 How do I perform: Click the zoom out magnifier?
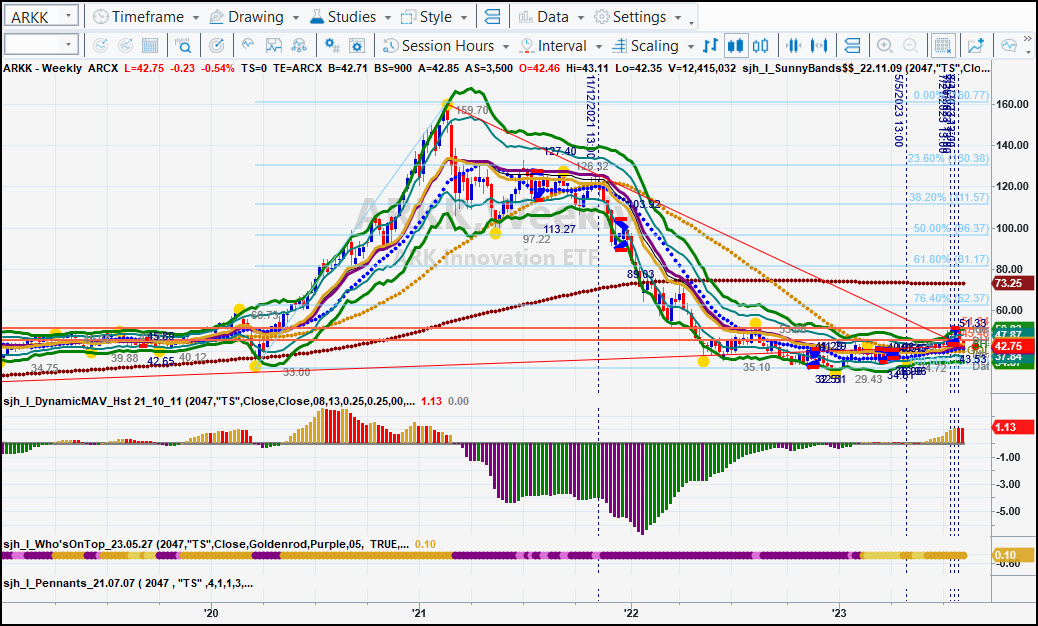point(910,46)
